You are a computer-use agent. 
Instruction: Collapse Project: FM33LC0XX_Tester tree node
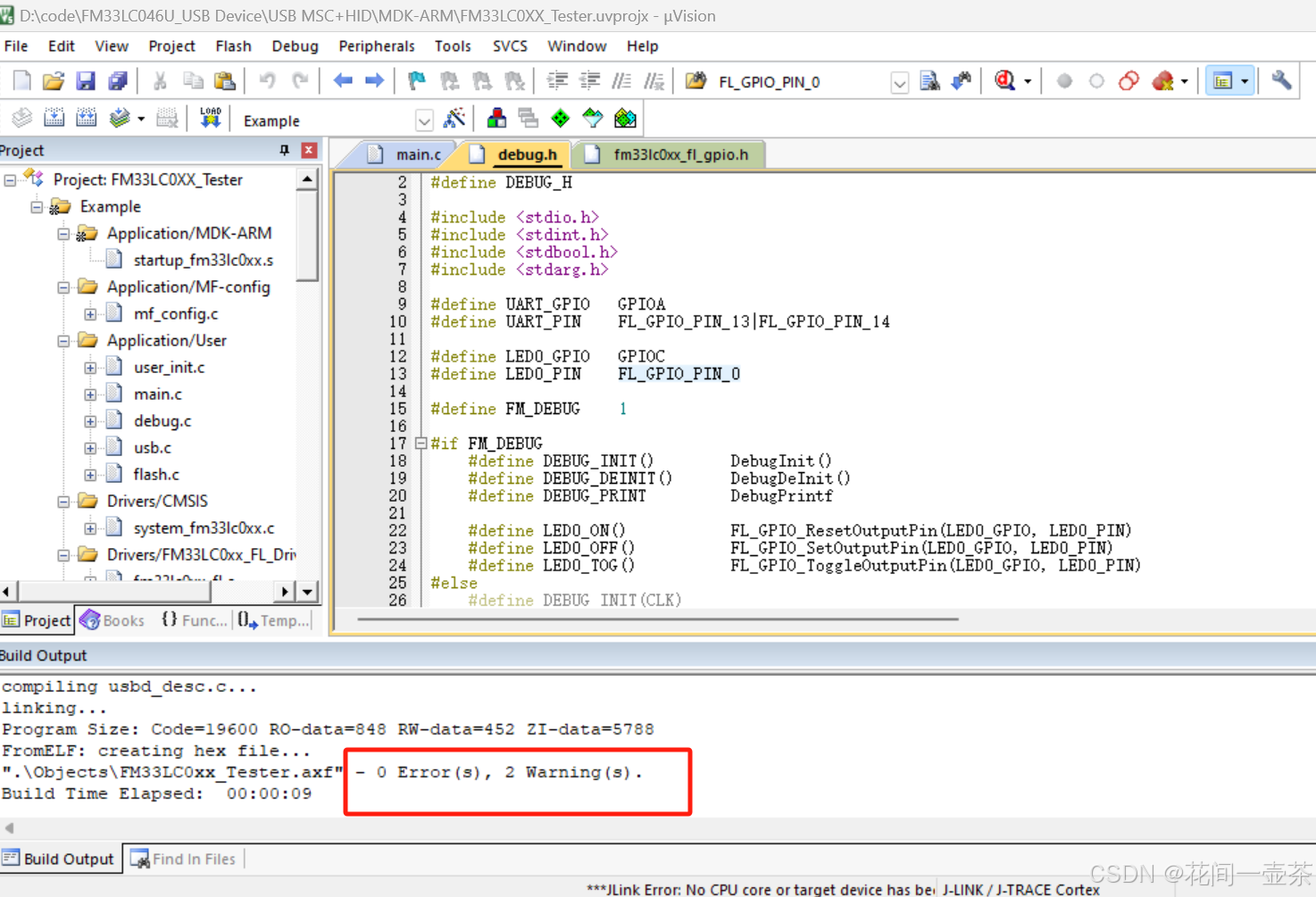[x=10, y=180]
